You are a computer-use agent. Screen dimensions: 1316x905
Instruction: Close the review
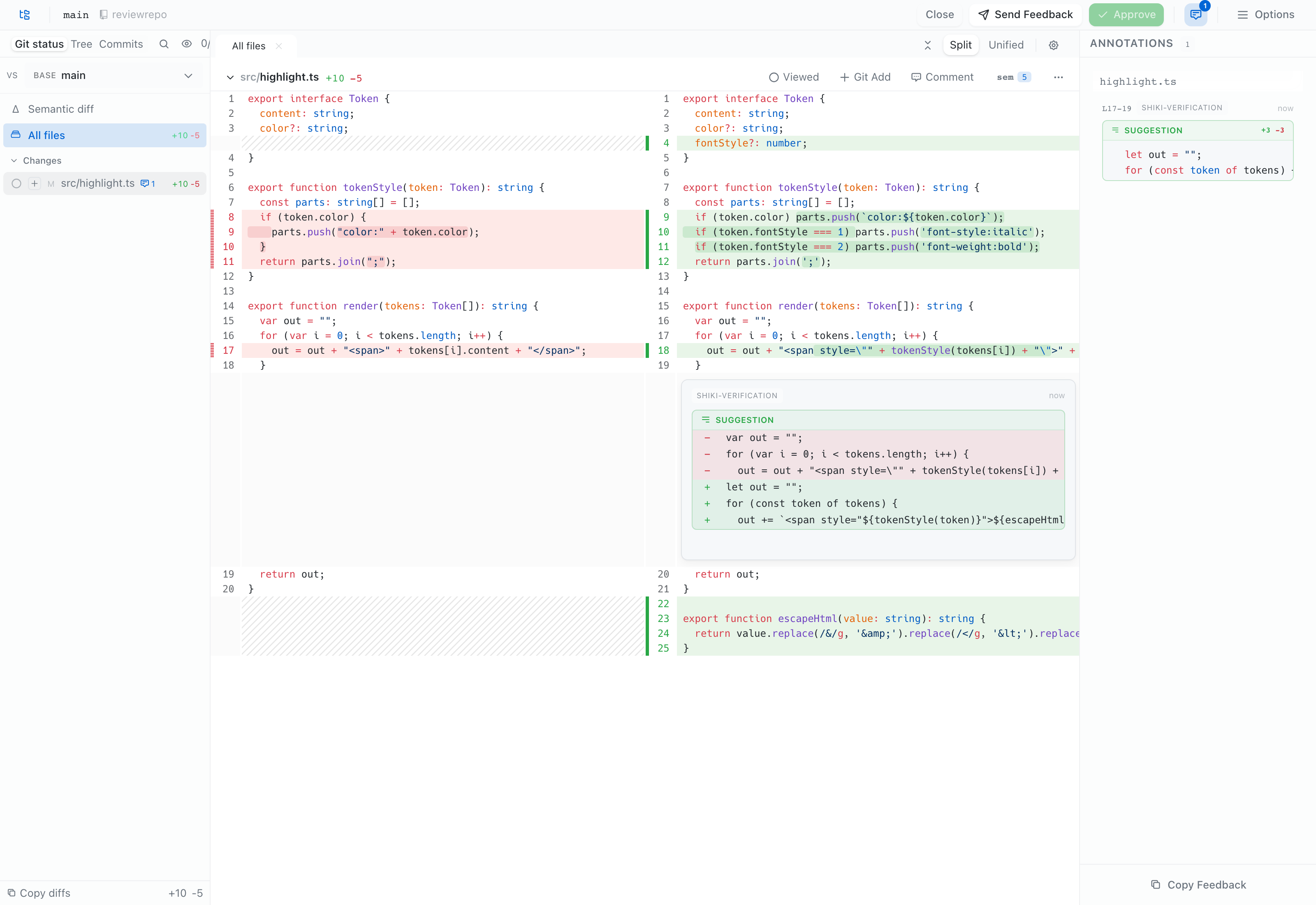939,15
